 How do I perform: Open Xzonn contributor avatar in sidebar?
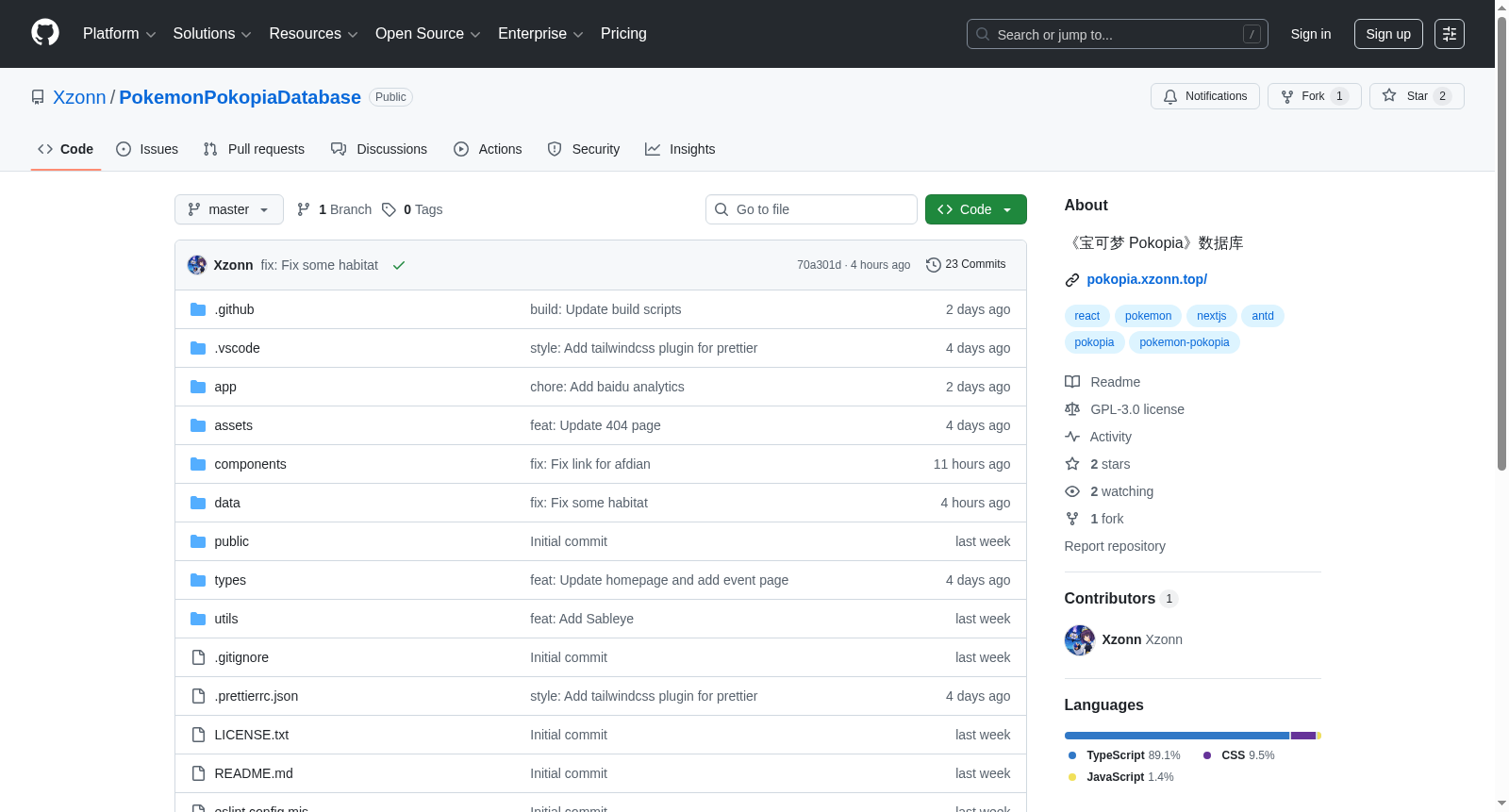pos(1080,640)
